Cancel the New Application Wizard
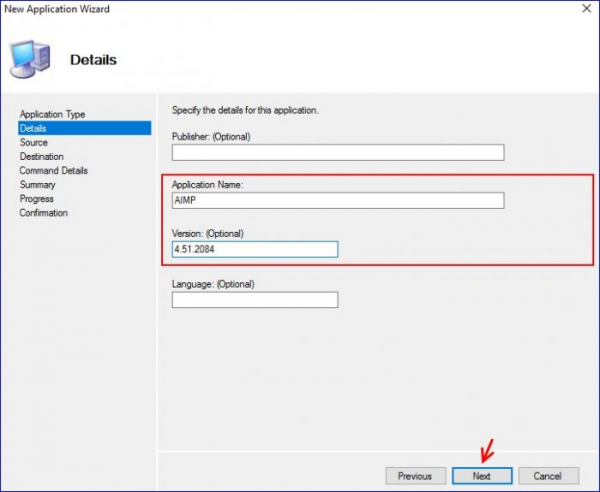 click(548, 476)
